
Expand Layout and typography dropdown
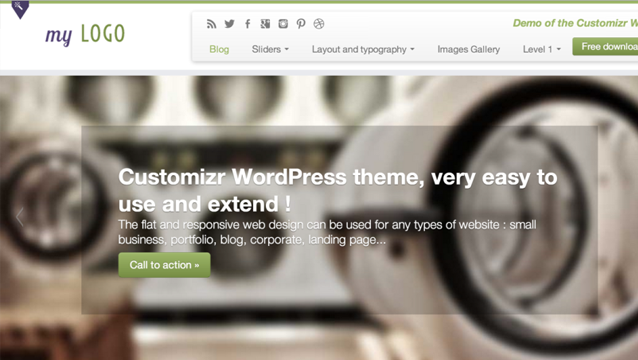363,49
